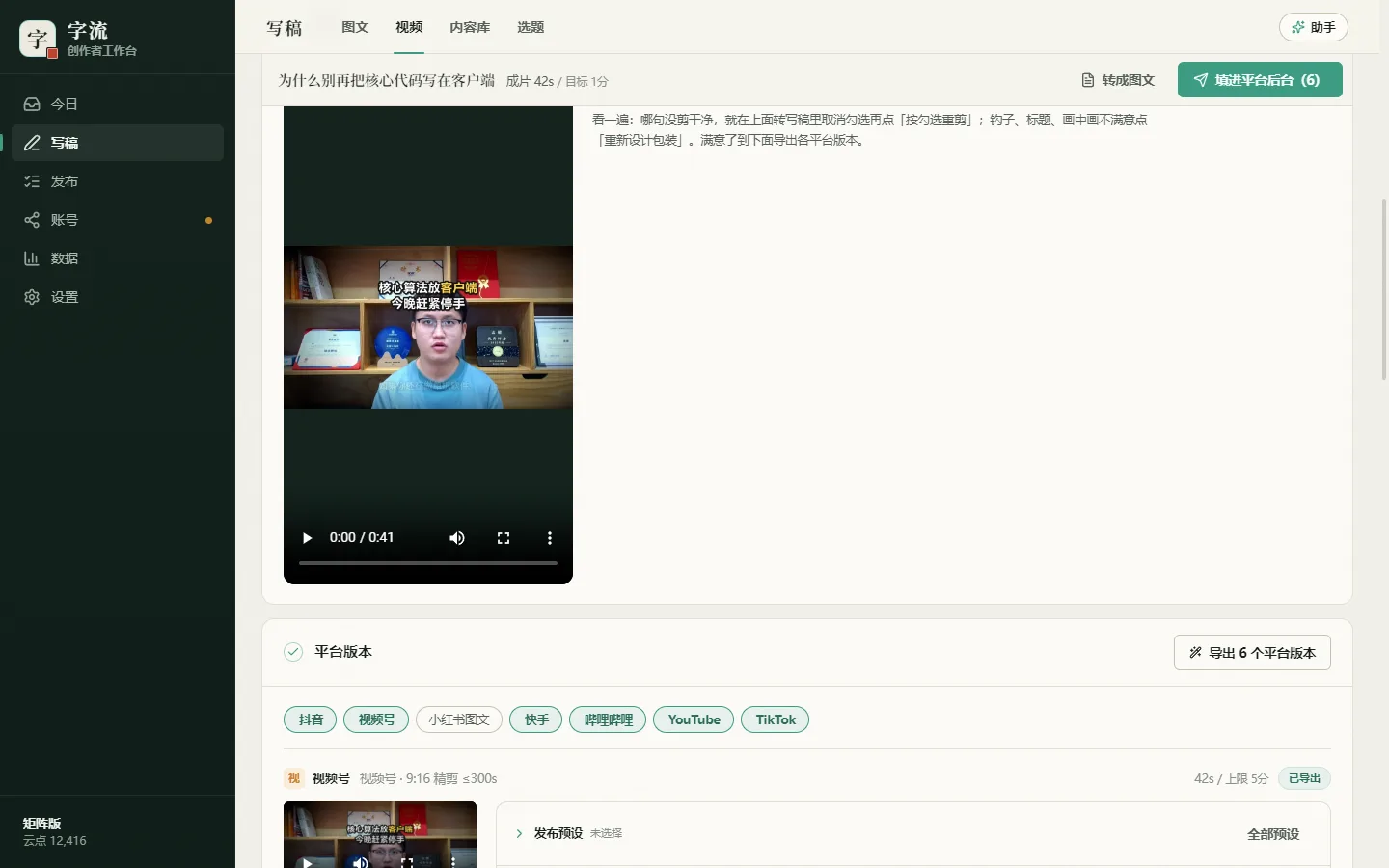Image resolution: width=1389 pixels, height=868 pixels.
Task: Click the 云点 12,416 balance
Action: tap(55, 841)
